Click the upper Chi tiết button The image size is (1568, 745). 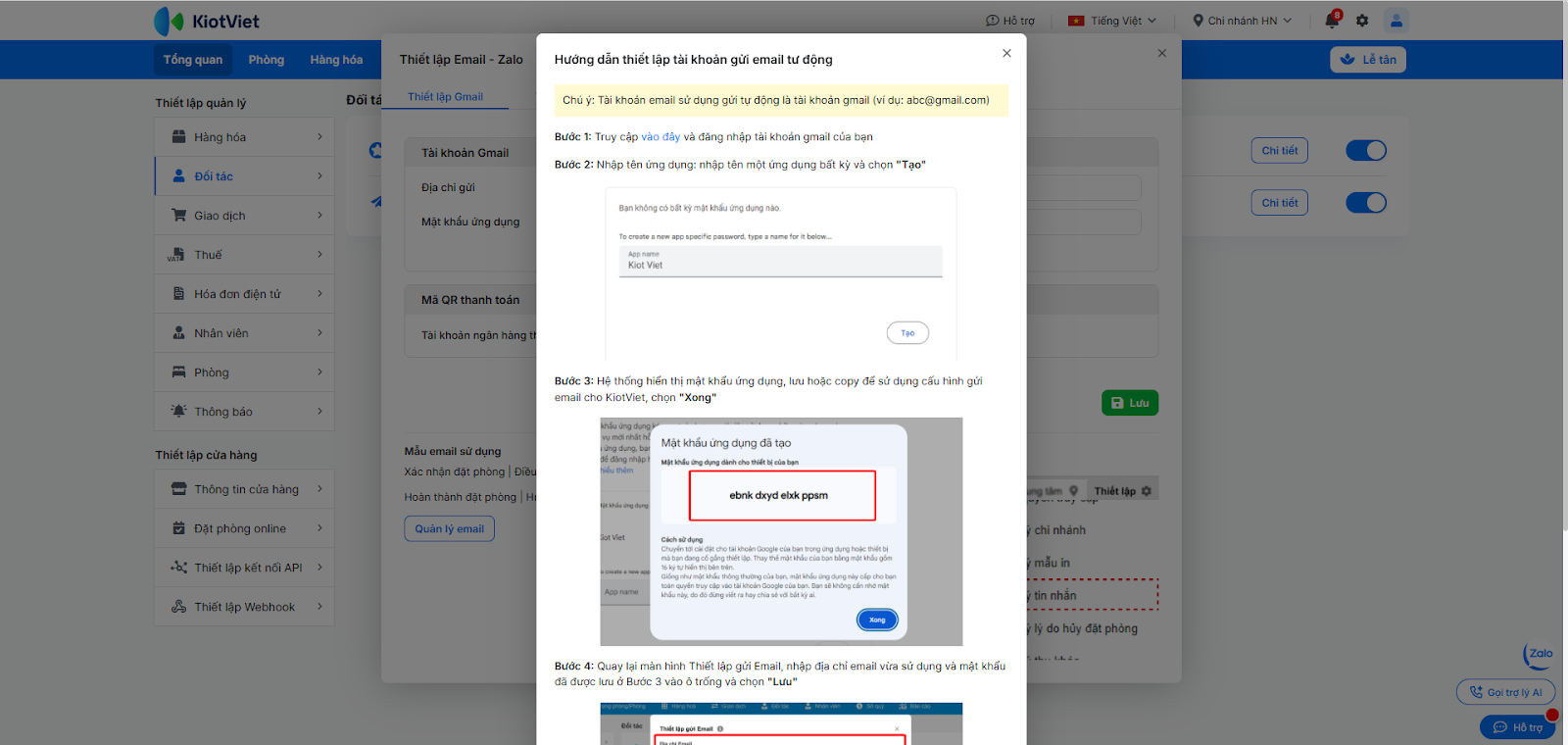pos(1280,151)
